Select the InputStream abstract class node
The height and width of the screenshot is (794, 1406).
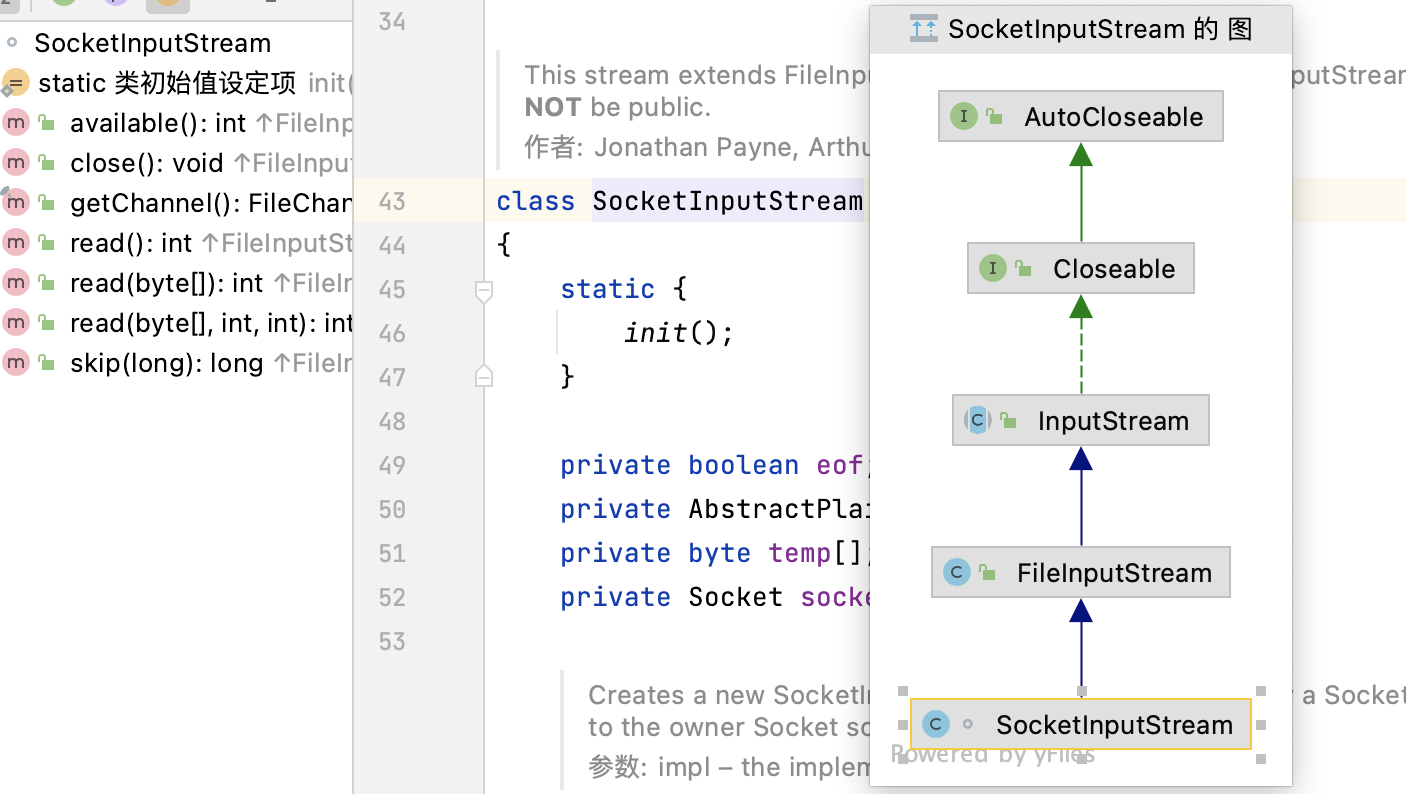tap(1080, 421)
